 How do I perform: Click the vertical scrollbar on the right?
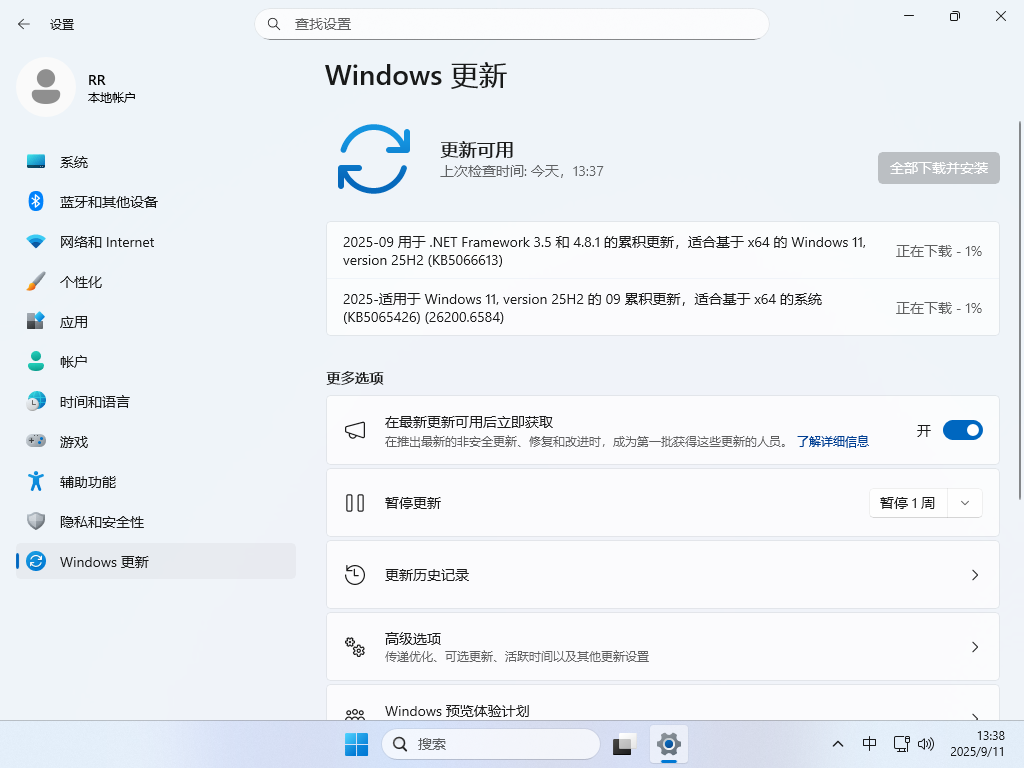(x=1019, y=310)
